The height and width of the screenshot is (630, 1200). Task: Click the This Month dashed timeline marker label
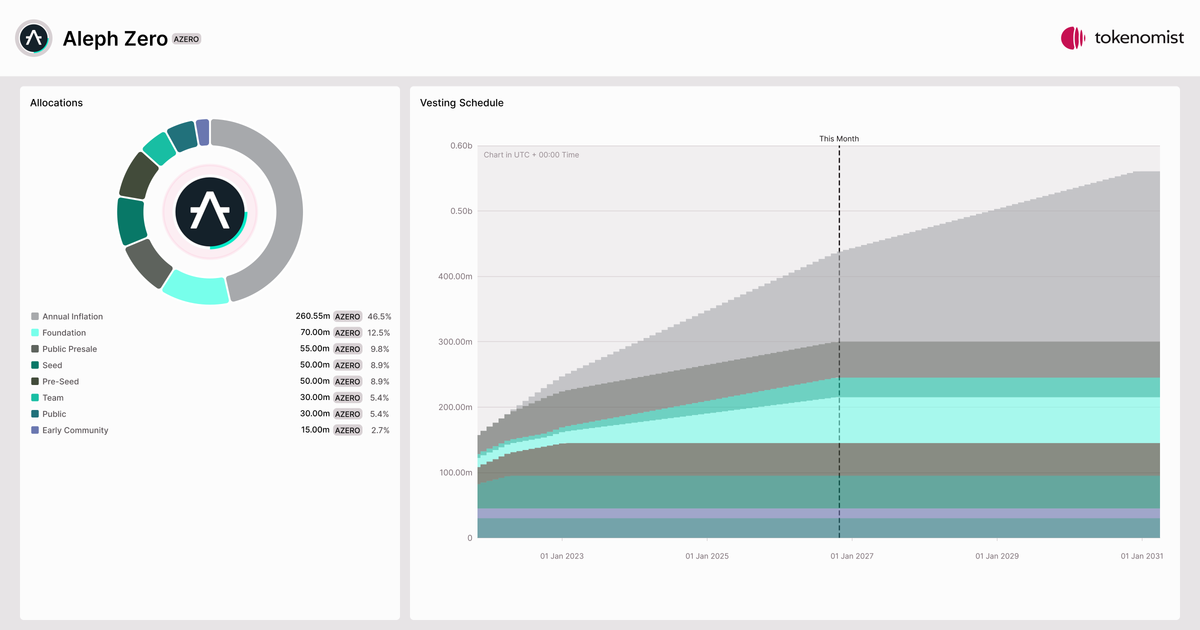click(x=839, y=139)
